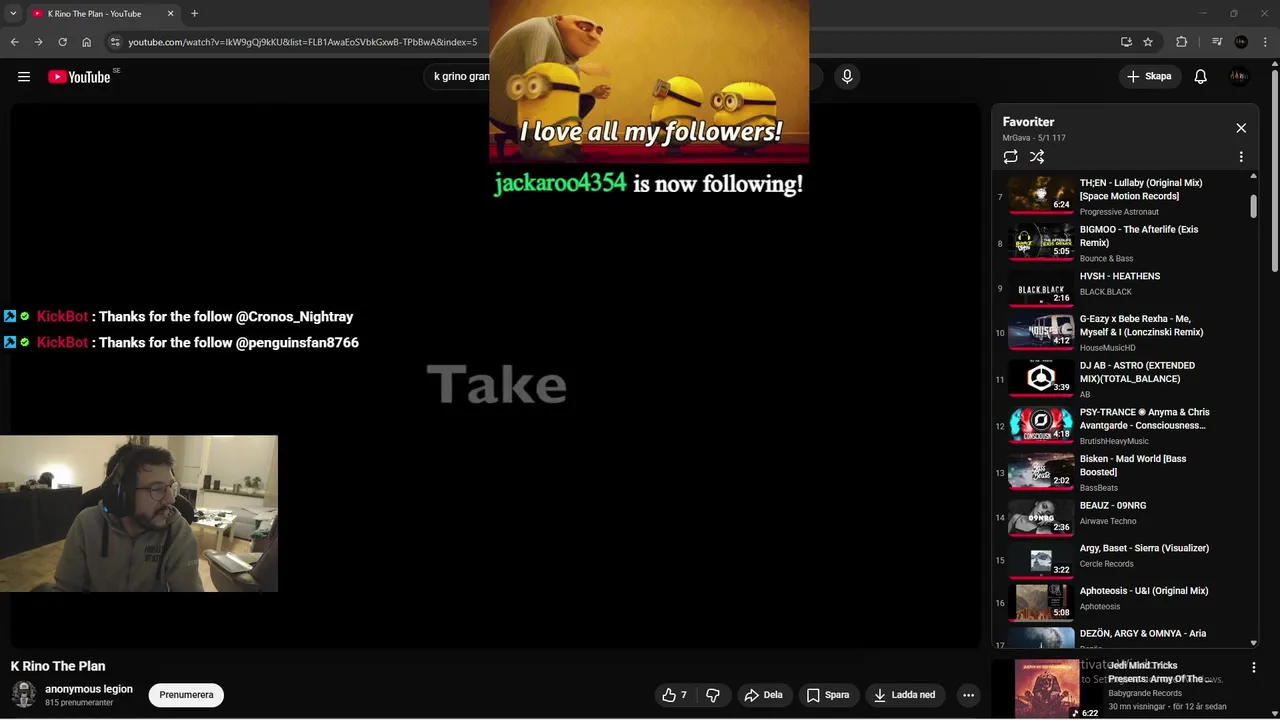Open YouTube notifications bell

coord(1201,77)
